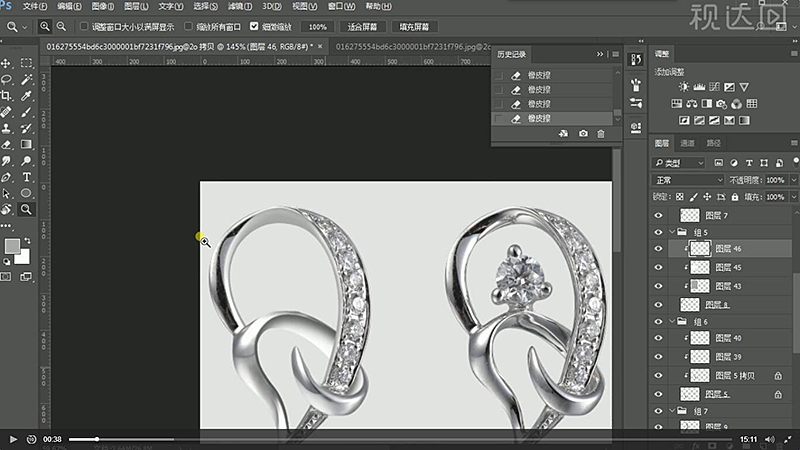Select the Eraser tool

pyautogui.click(x=6, y=145)
